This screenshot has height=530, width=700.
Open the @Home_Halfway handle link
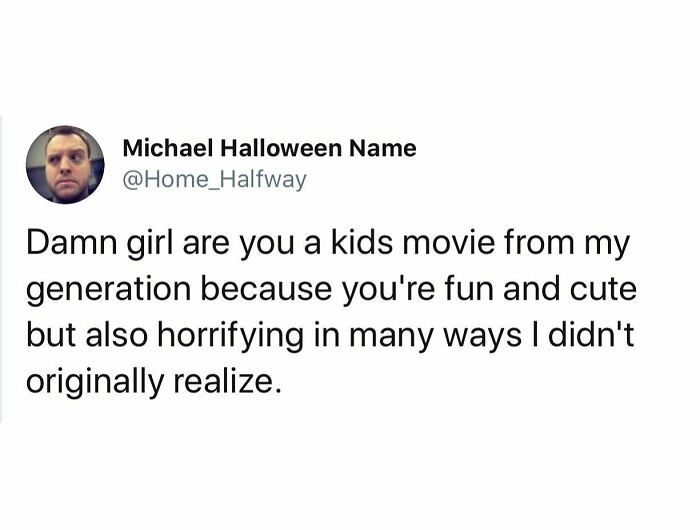click(x=215, y=179)
